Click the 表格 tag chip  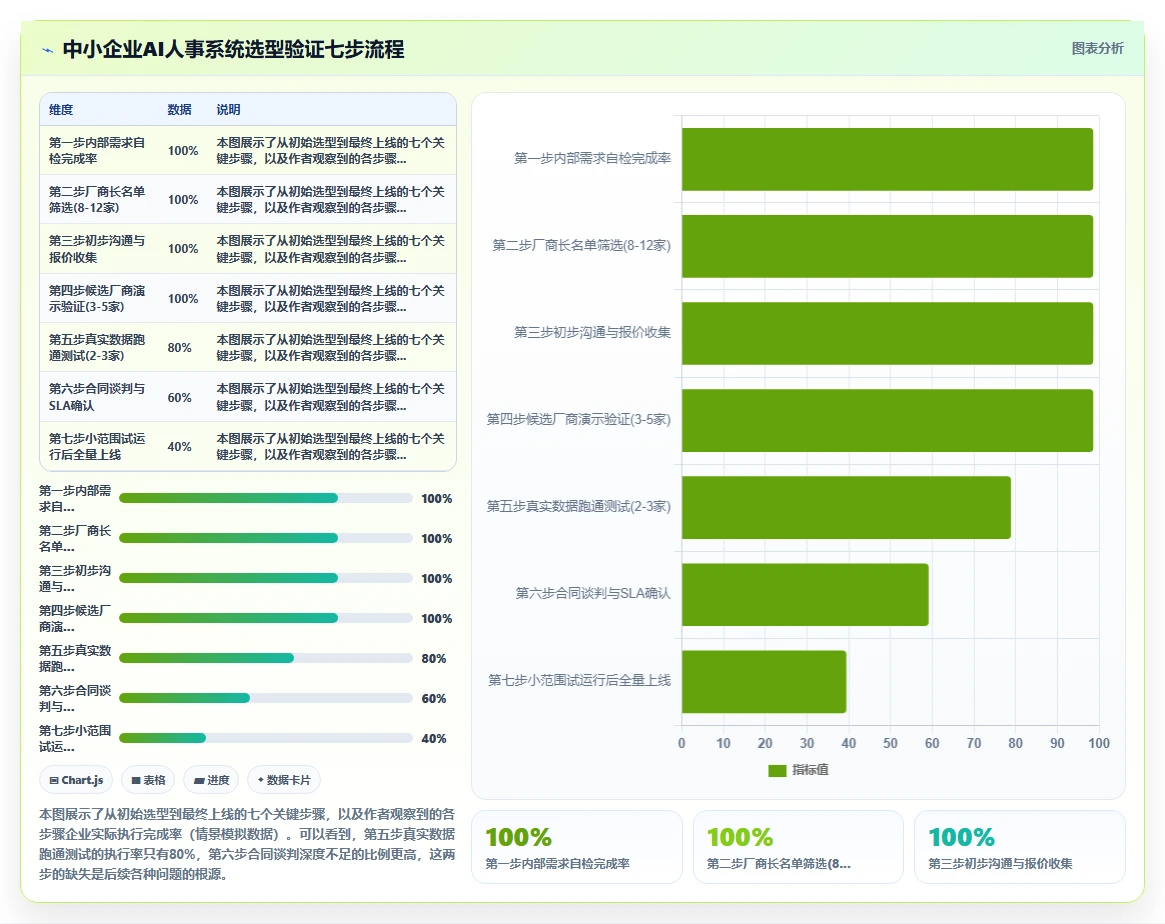click(148, 780)
